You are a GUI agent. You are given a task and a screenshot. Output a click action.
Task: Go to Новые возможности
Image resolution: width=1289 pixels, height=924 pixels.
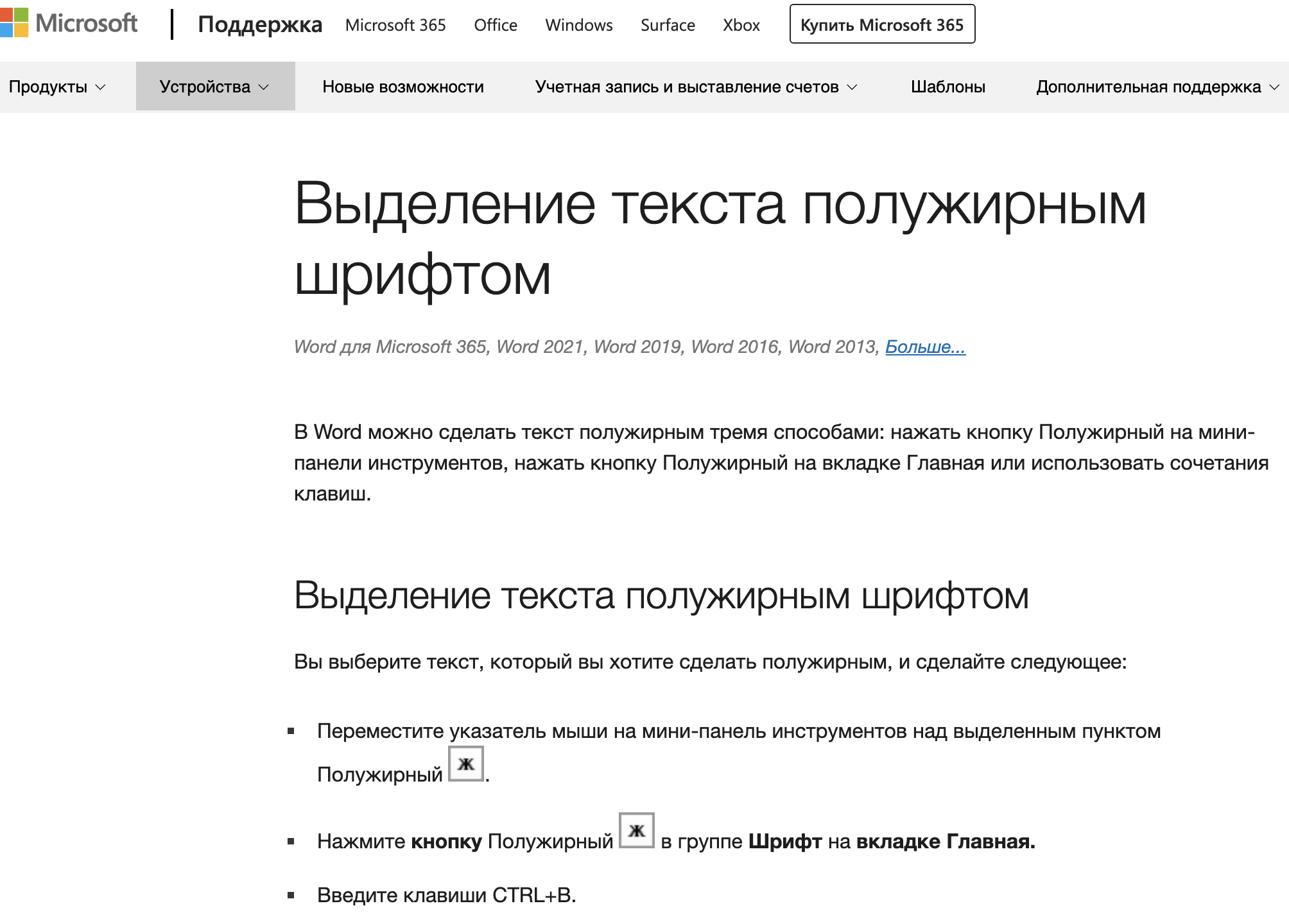click(x=403, y=87)
